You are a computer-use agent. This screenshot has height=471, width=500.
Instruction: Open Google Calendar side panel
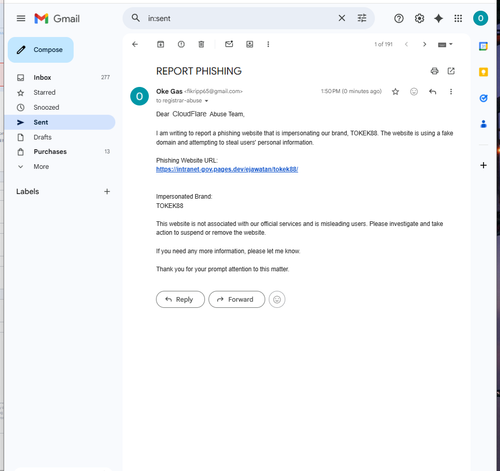click(x=483, y=46)
